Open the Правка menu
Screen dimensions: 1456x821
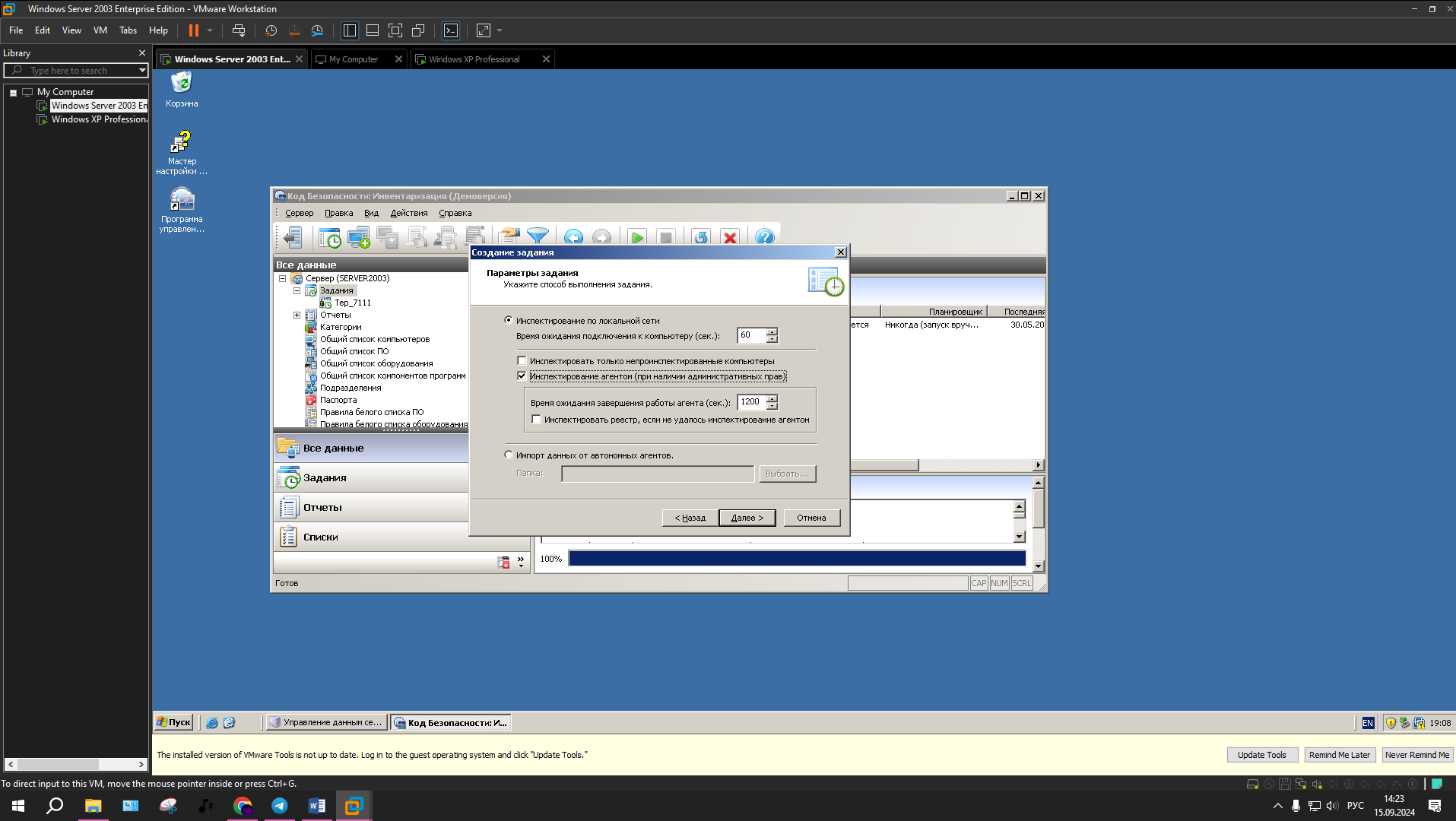click(338, 213)
